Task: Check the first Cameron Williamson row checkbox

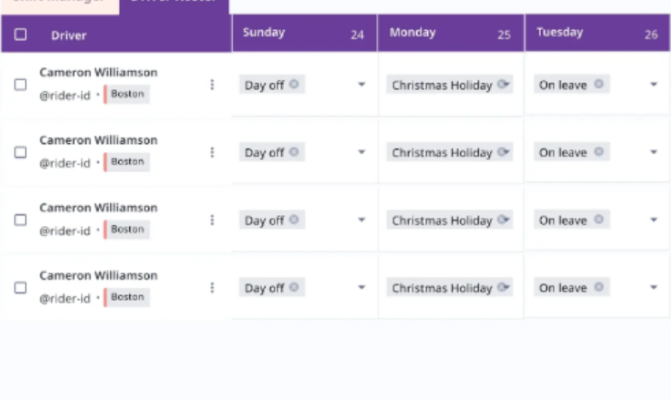Action: click(x=21, y=85)
